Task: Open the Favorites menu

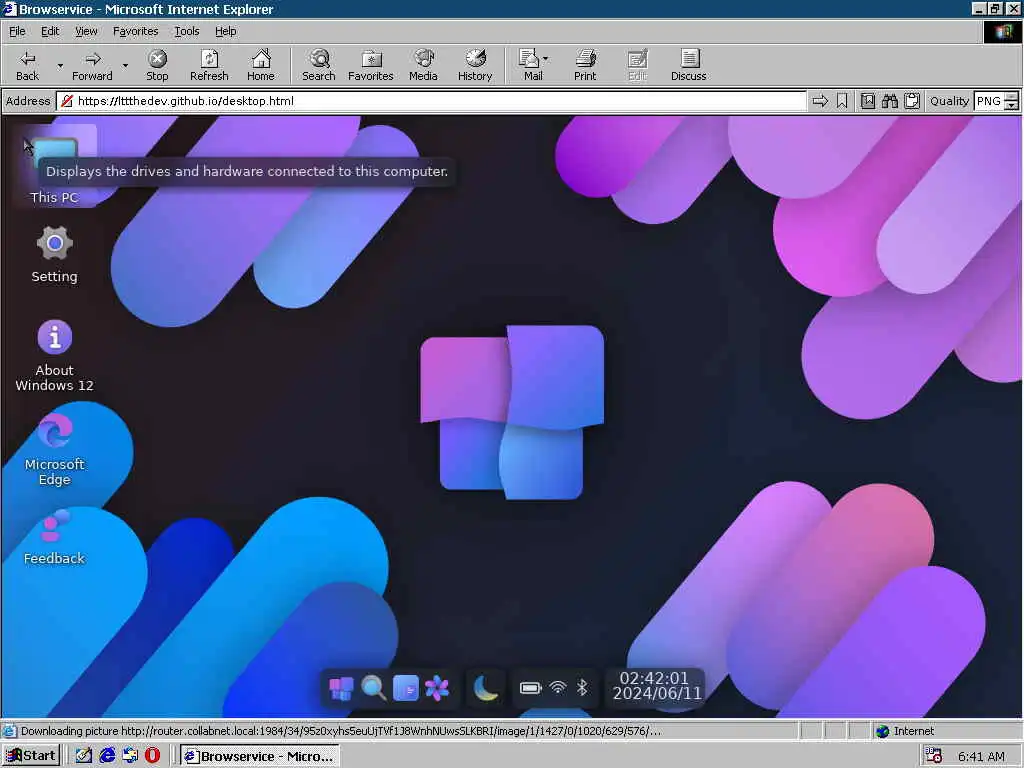Action: (x=135, y=31)
